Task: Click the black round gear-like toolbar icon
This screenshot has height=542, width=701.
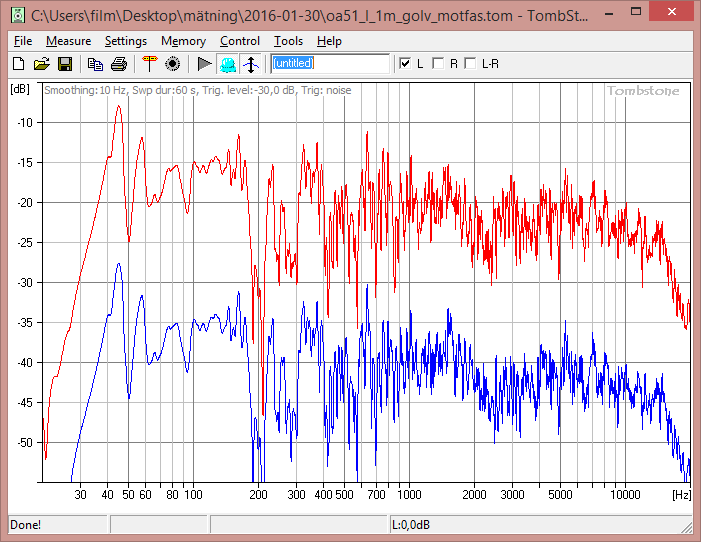Action: coord(172,64)
